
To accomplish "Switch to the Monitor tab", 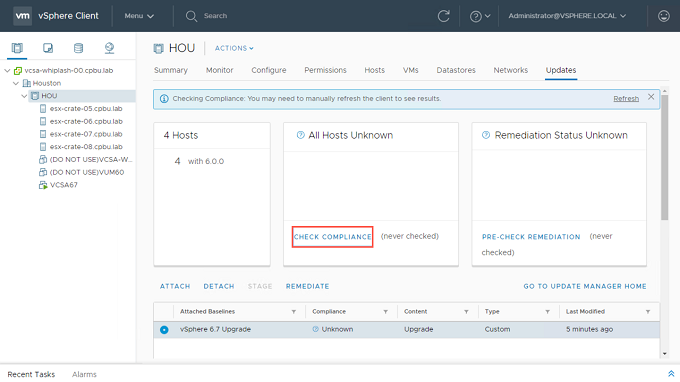I will (219, 70).
